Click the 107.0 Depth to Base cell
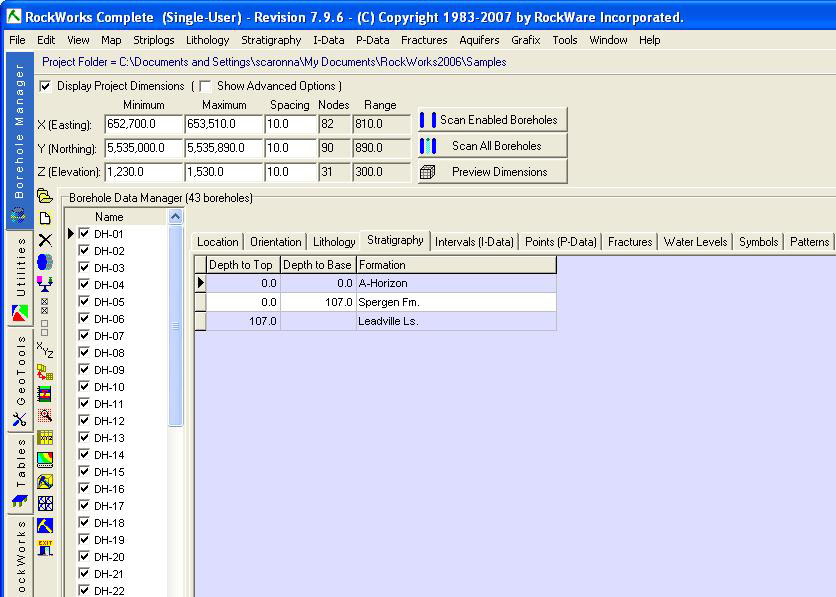The height and width of the screenshot is (597, 836). [318, 302]
